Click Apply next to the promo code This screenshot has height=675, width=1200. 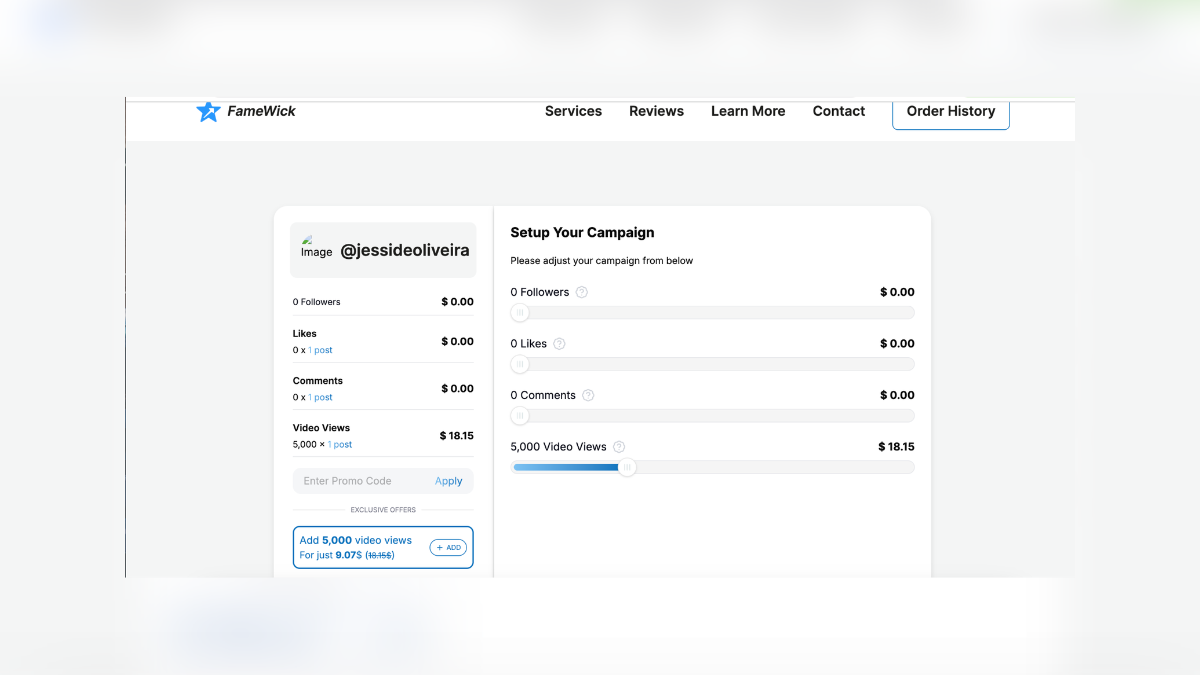[448, 481]
